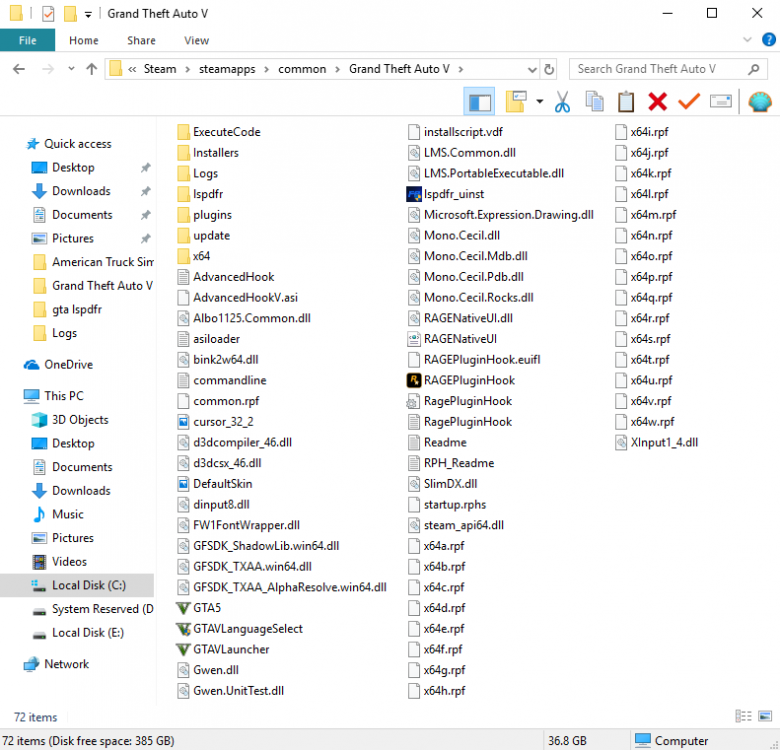
Task: Toggle the navigation pane toolbar icon
Action: pos(479,102)
